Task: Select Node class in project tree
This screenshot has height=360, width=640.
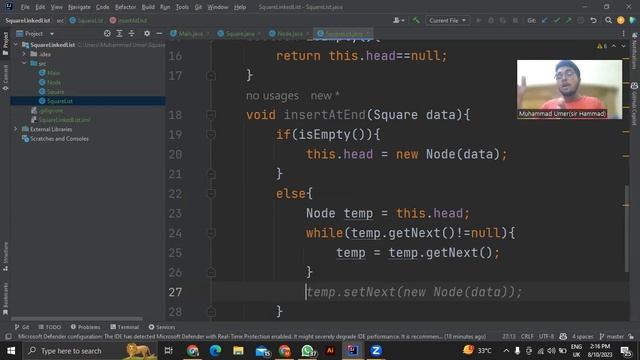Action: 50,82
